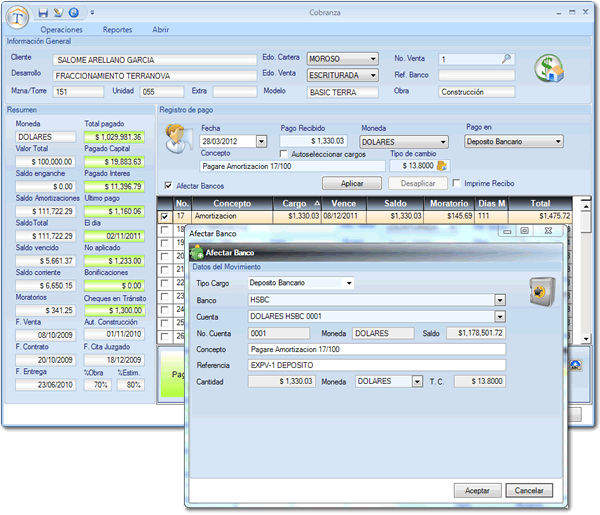Click Cancelar in Afectar Banco dialog

pos(529,491)
